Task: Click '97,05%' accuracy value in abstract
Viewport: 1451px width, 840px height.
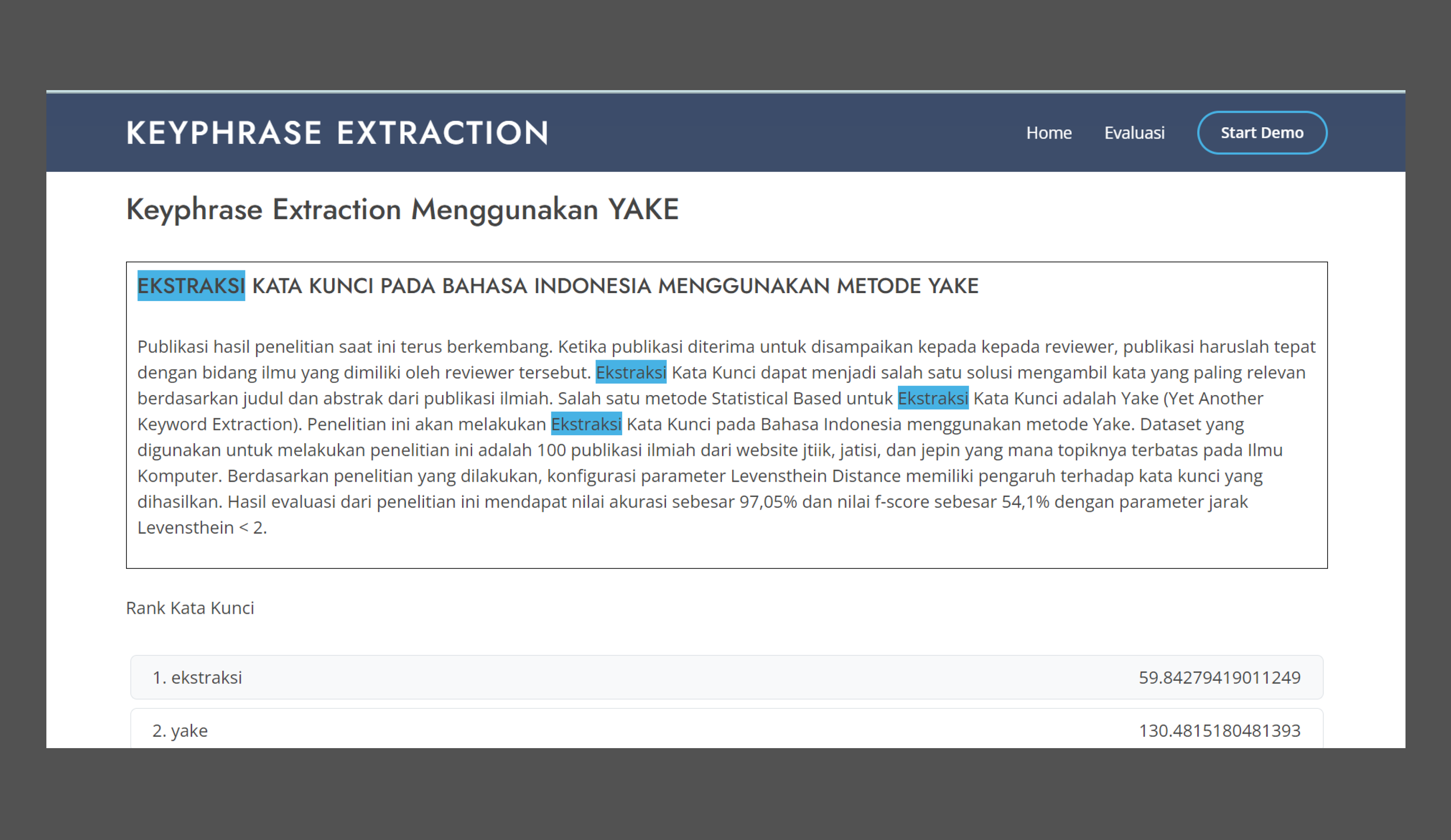Action: 768,502
